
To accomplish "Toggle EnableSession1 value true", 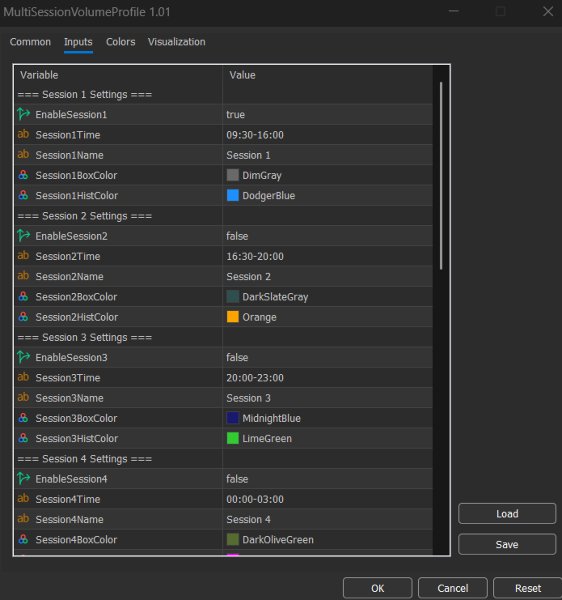I will coord(327,114).
